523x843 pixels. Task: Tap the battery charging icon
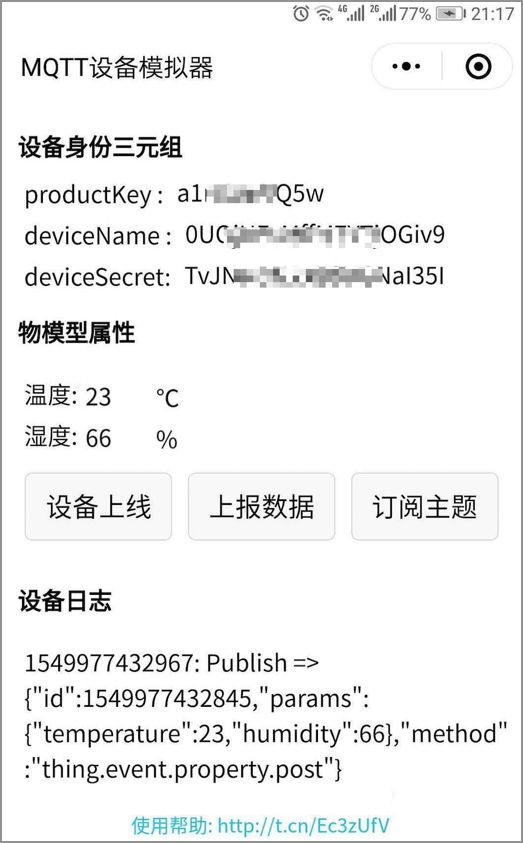click(450, 13)
